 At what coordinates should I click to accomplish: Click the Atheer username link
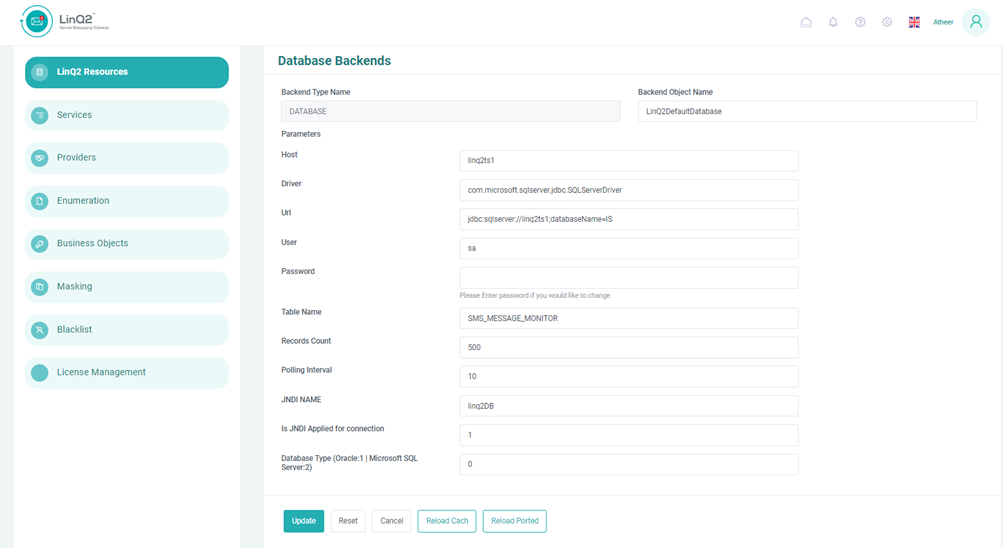[x=943, y=22]
